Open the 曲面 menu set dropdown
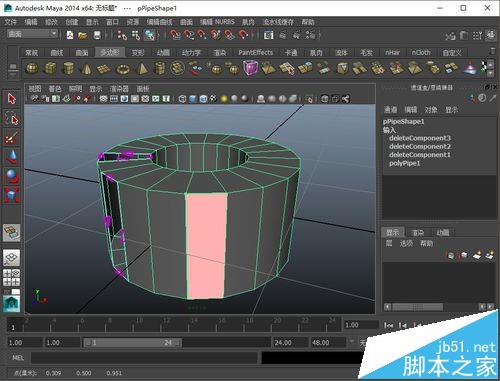Viewport: 500px width, 381px height. [x=33, y=34]
